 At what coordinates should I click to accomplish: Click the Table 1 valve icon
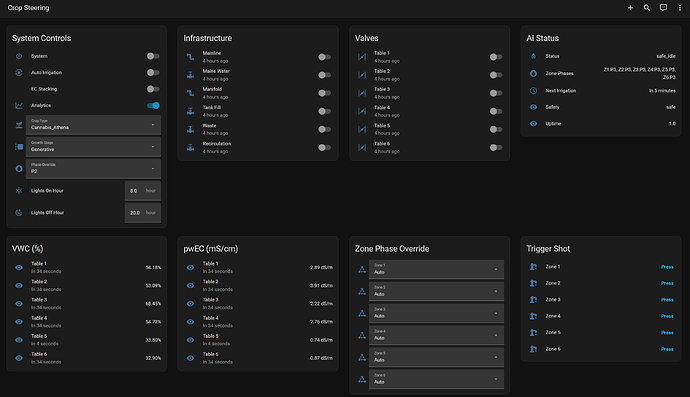pyautogui.click(x=362, y=57)
